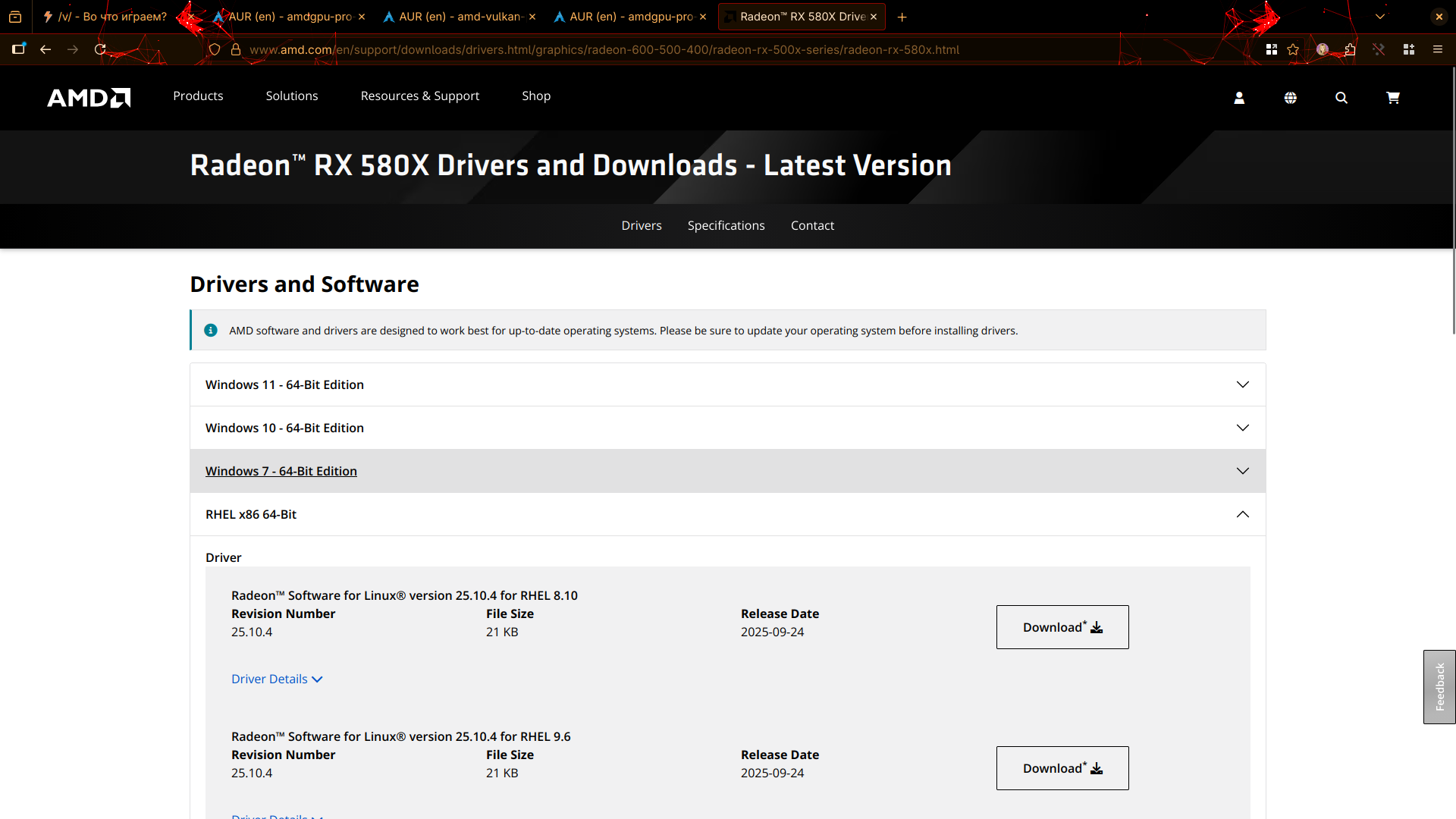
Task: Download the RHEL 9.6 driver
Action: point(1062,768)
